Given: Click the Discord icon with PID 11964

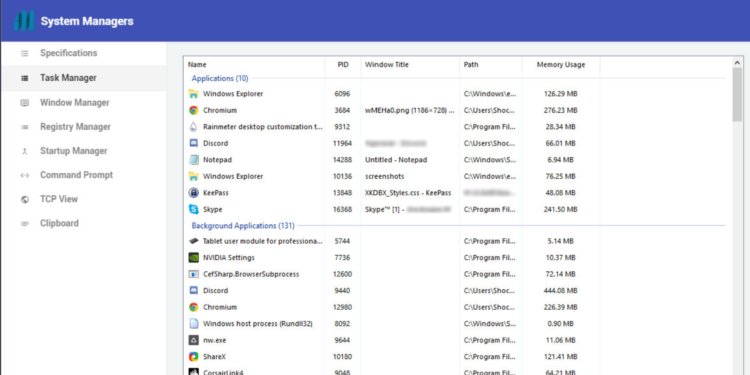Looking at the screenshot, I should (x=193, y=143).
